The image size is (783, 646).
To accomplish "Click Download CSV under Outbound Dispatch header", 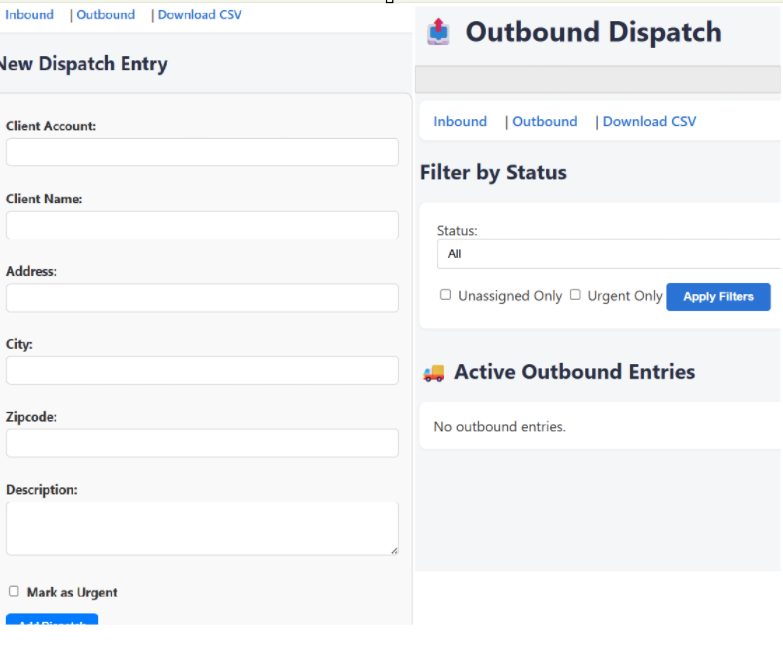I will (x=649, y=121).
